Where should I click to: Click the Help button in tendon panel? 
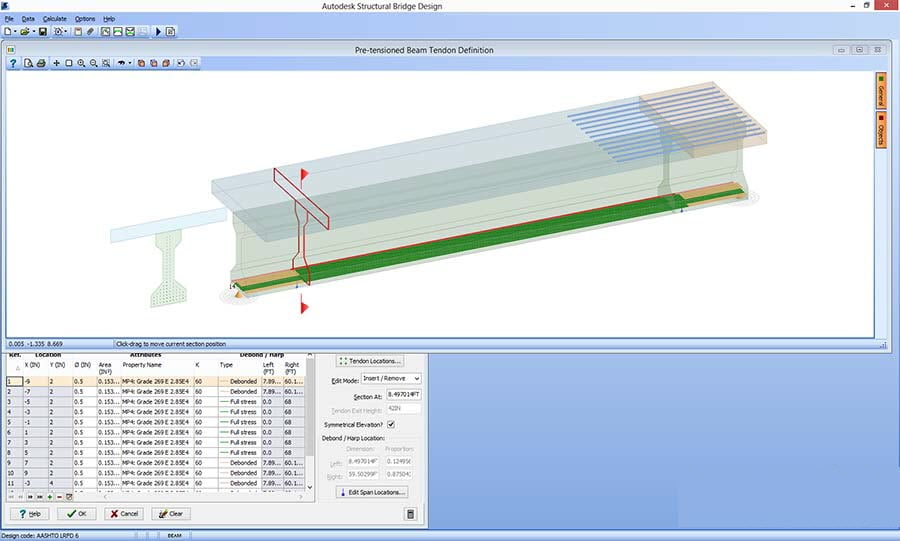(30, 514)
